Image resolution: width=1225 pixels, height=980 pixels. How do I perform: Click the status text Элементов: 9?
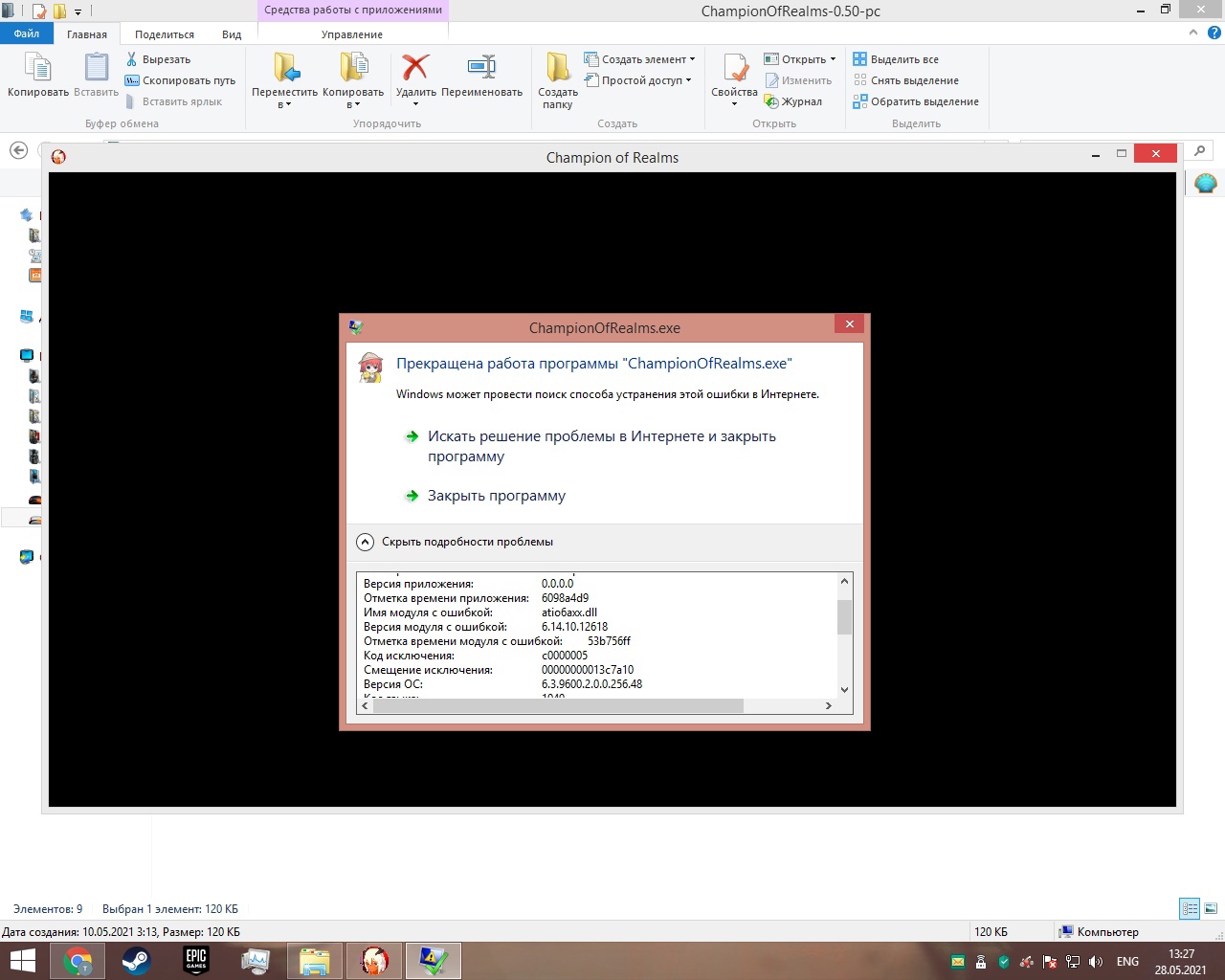pyautogui.click(x=48, y=909)
